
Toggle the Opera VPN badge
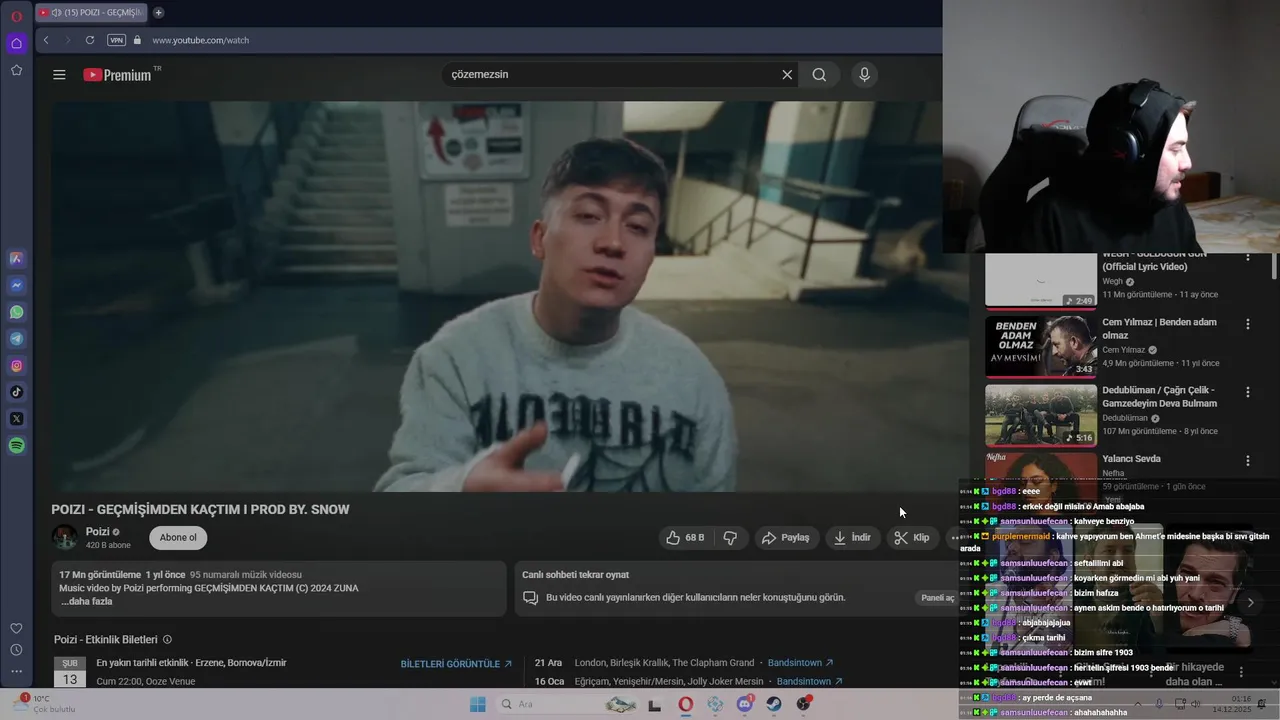click(116, 40)
